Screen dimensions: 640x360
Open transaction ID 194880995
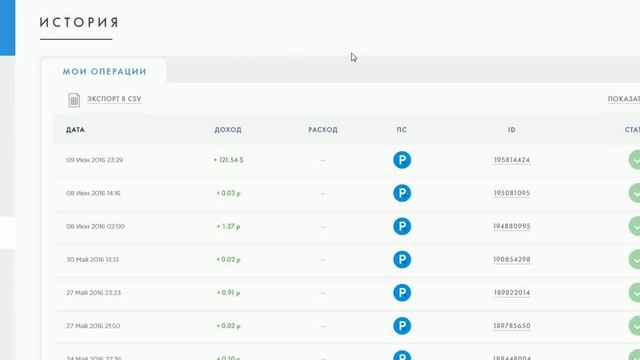coord(512,226)
